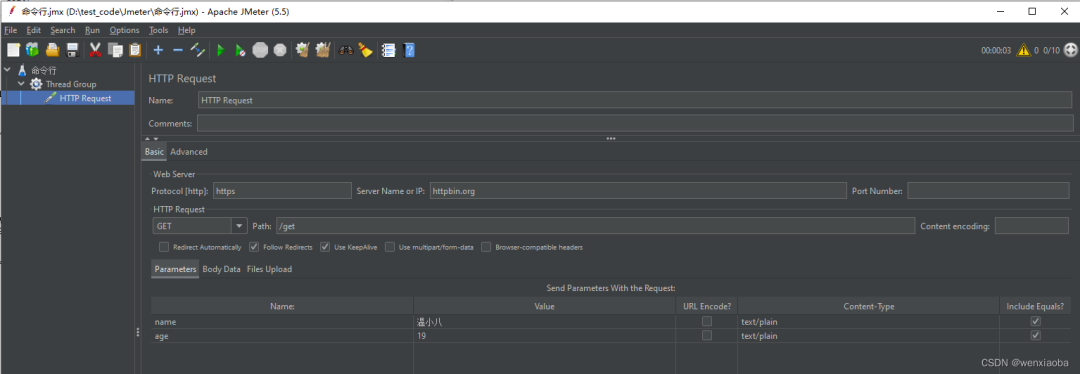1080x374 pixels.
Task: Uncheck Use KeepAlive checkbox
Action: (325, 247)
